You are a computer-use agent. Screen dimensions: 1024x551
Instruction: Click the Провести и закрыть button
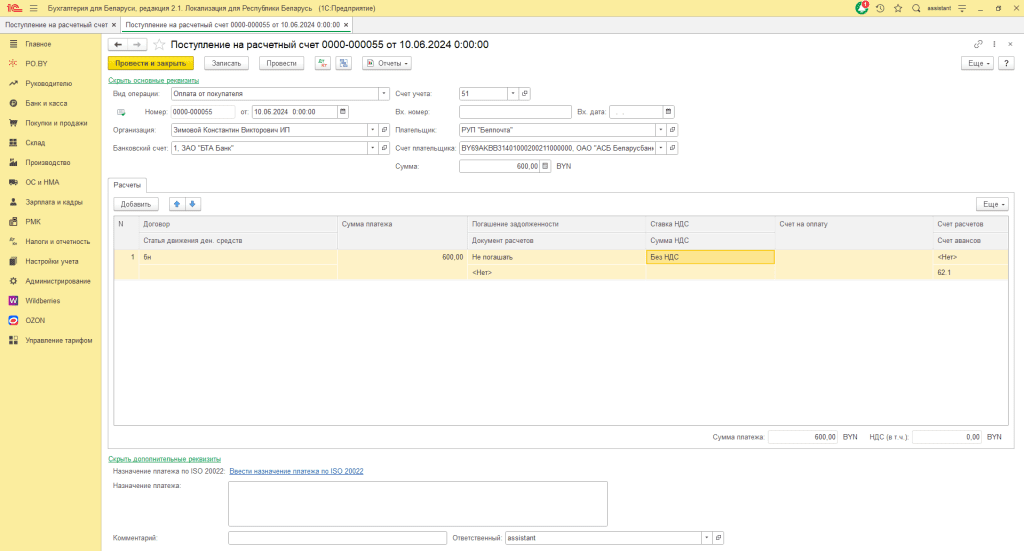(x=150, y=63)
